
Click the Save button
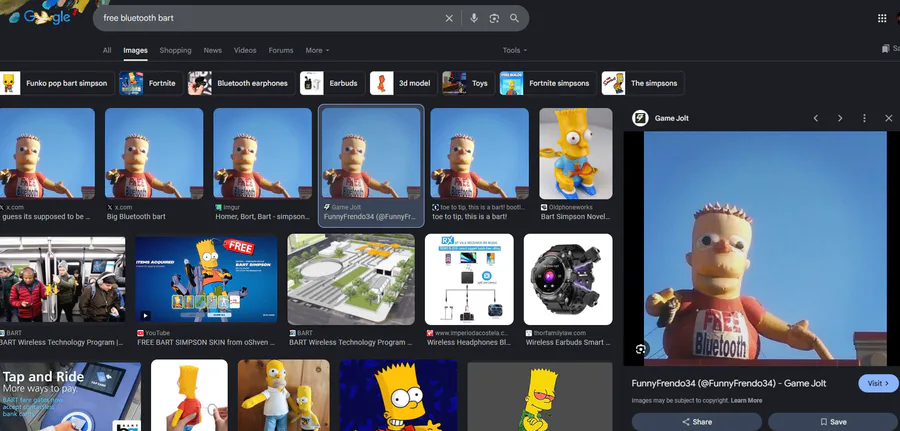(833, 422)
